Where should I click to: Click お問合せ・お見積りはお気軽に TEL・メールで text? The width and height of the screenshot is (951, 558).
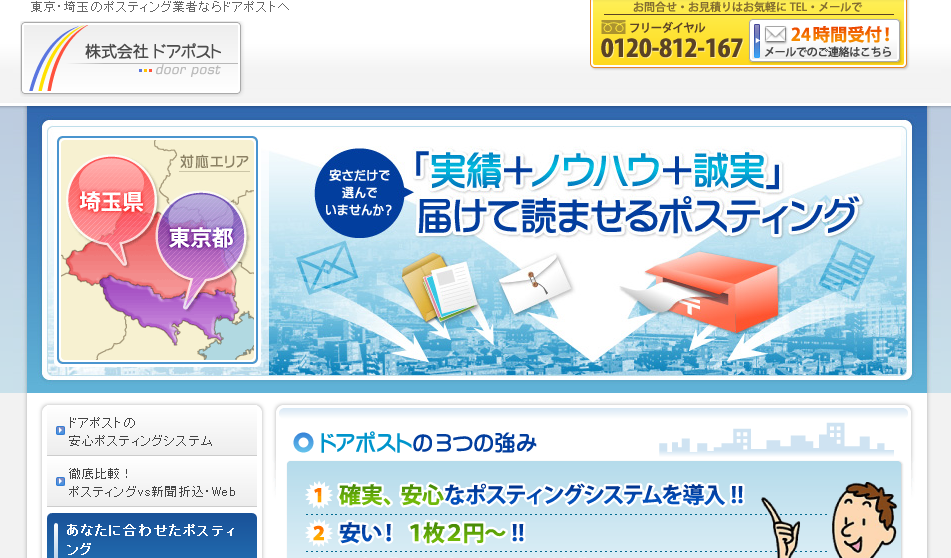click(x=747, y=7)
